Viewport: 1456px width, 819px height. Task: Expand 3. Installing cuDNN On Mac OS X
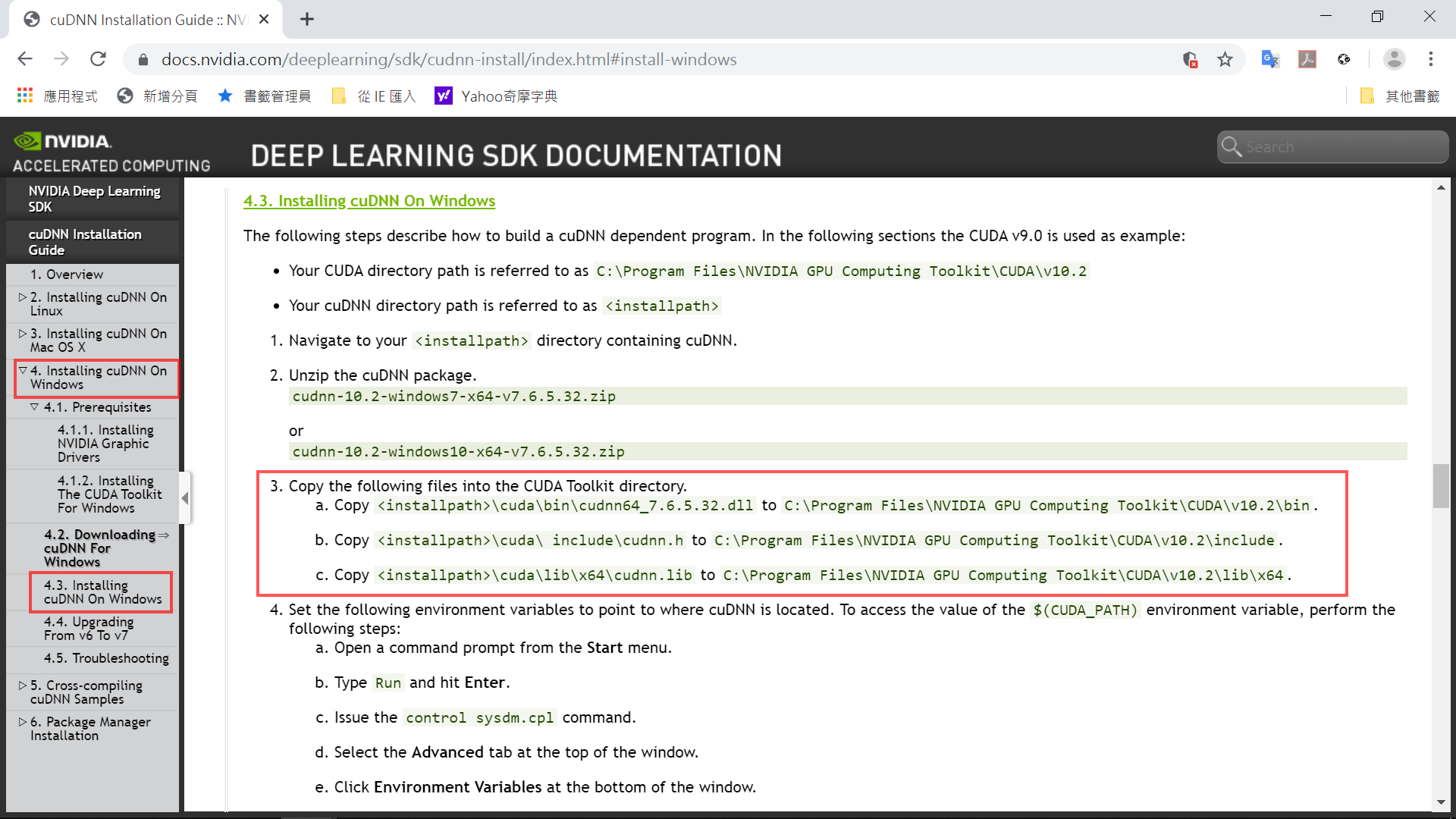click(23, 334)
